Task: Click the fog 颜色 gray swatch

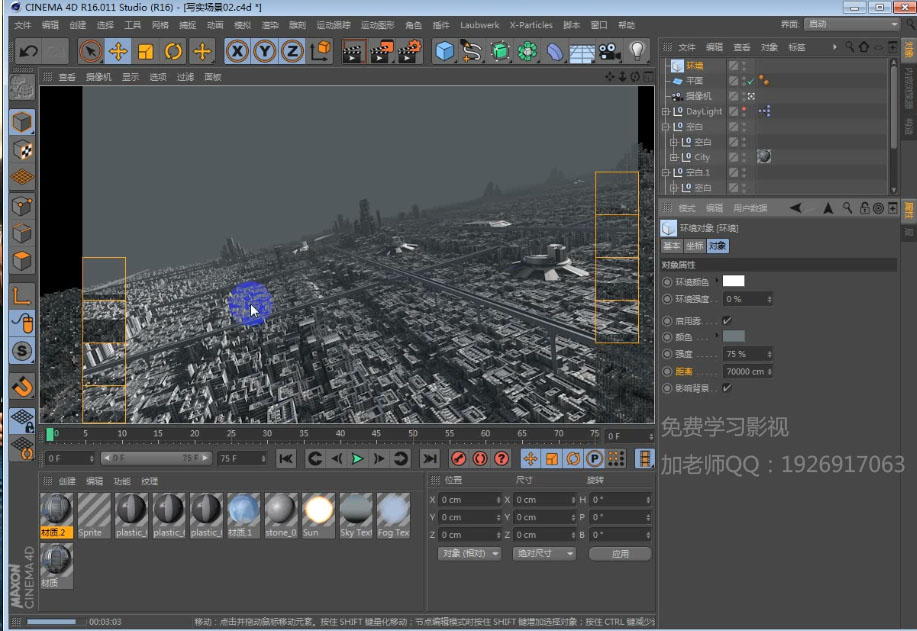Action: 733,336
